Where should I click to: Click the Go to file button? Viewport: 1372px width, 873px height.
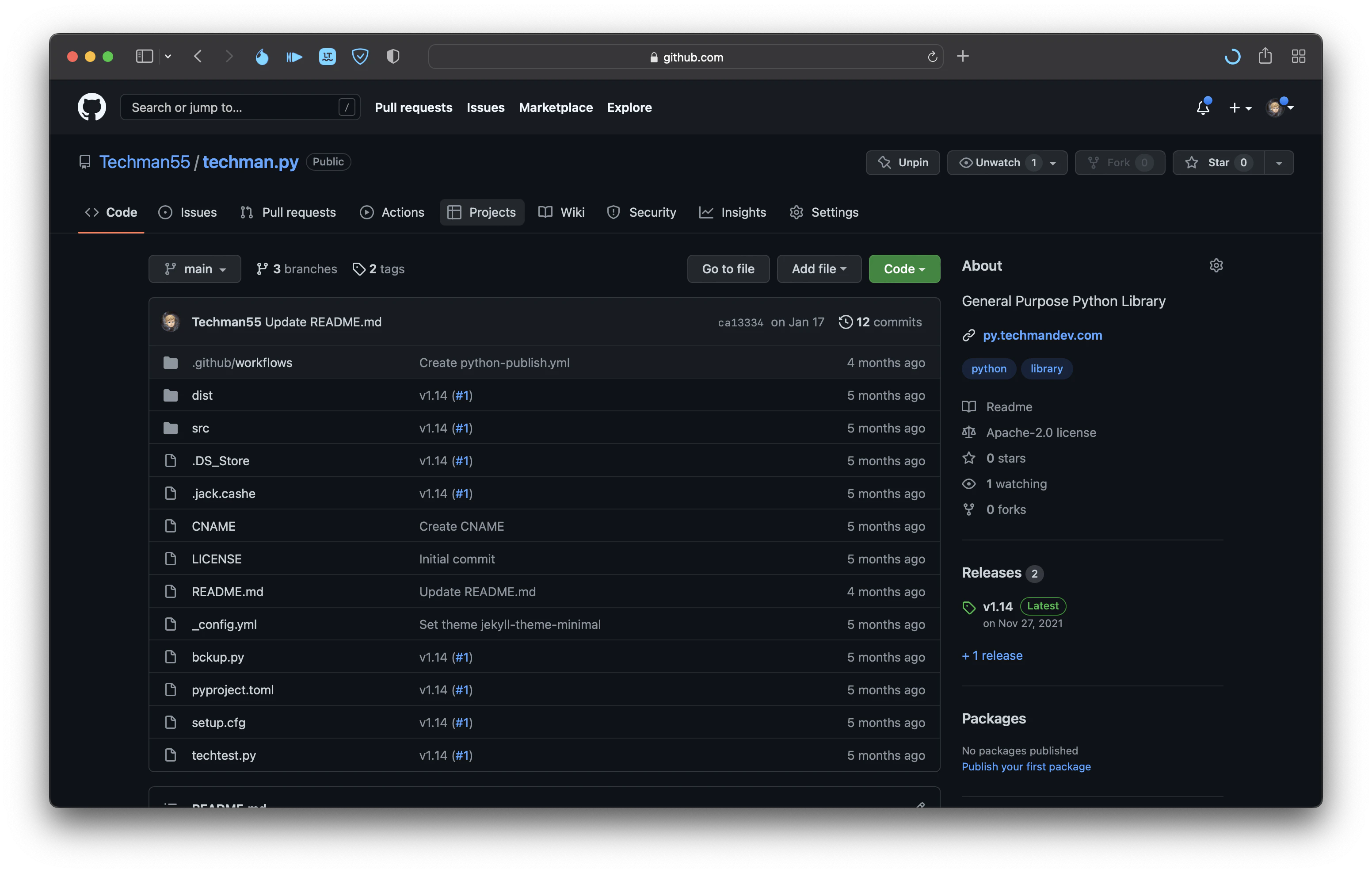(728, 268)
